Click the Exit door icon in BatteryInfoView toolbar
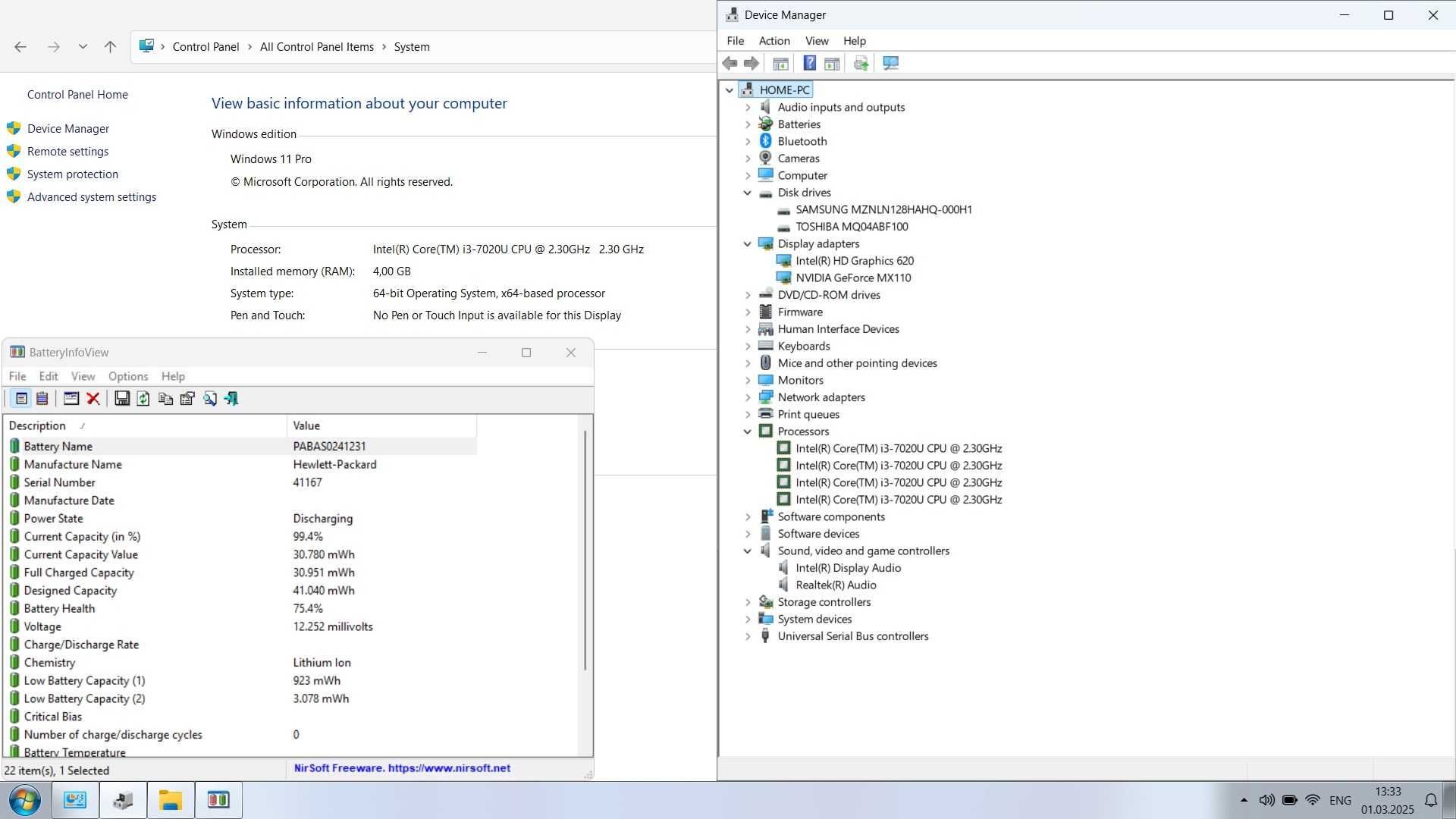This screenshot has width=1456, height=819. [231, 399]
